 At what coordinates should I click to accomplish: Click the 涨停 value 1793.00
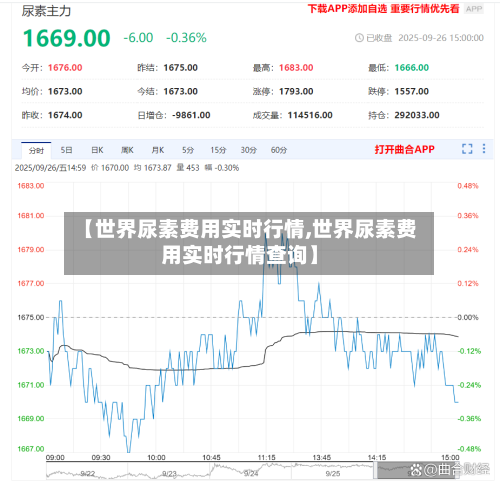pyautogui.click(x=296, y=91)
